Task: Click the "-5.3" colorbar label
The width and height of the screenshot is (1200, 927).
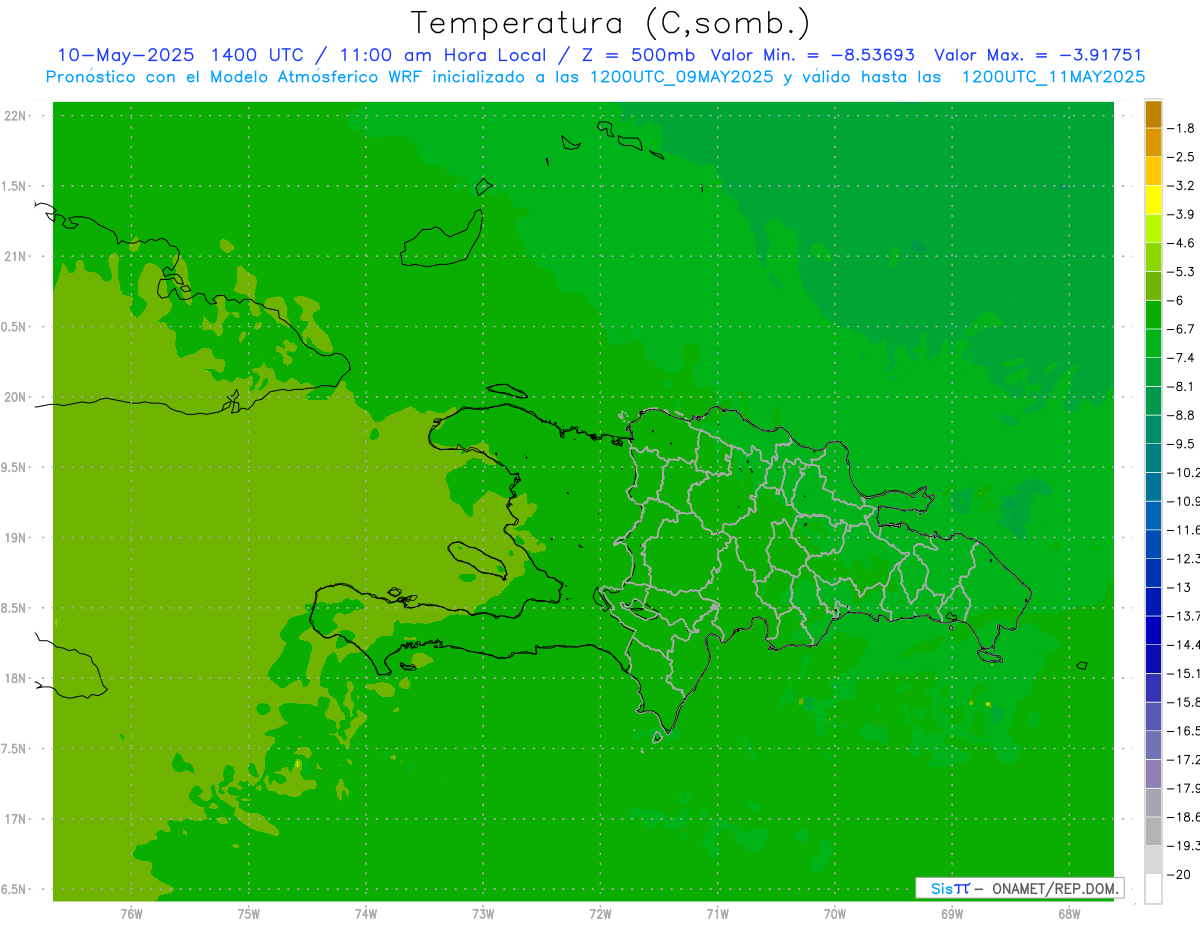Action: [x=1181, y=272]
